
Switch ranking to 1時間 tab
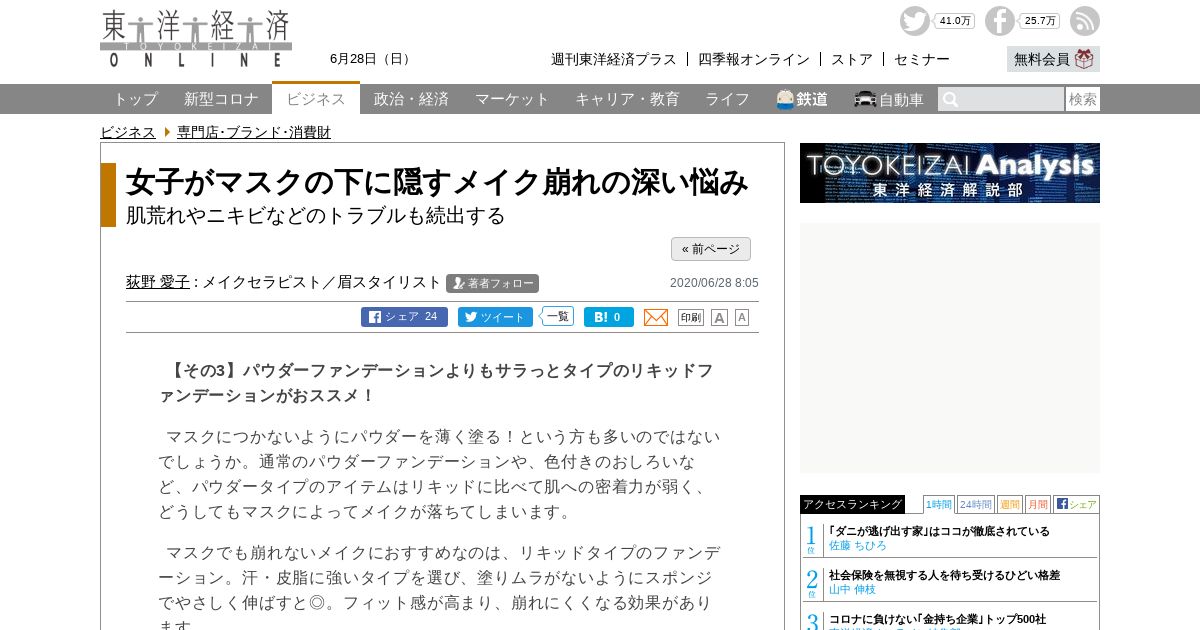939,504
